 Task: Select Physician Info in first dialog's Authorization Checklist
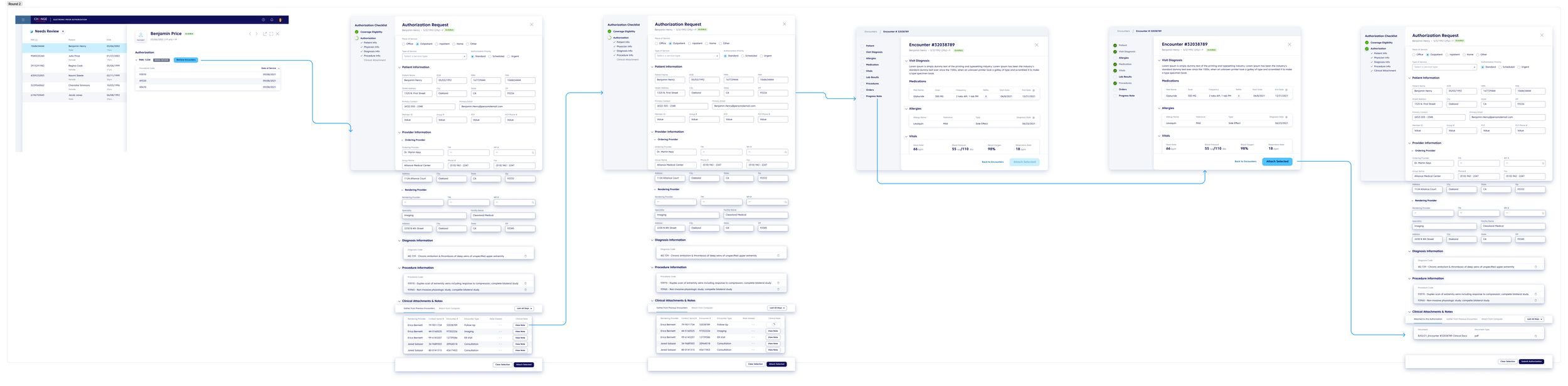[371, 47]
